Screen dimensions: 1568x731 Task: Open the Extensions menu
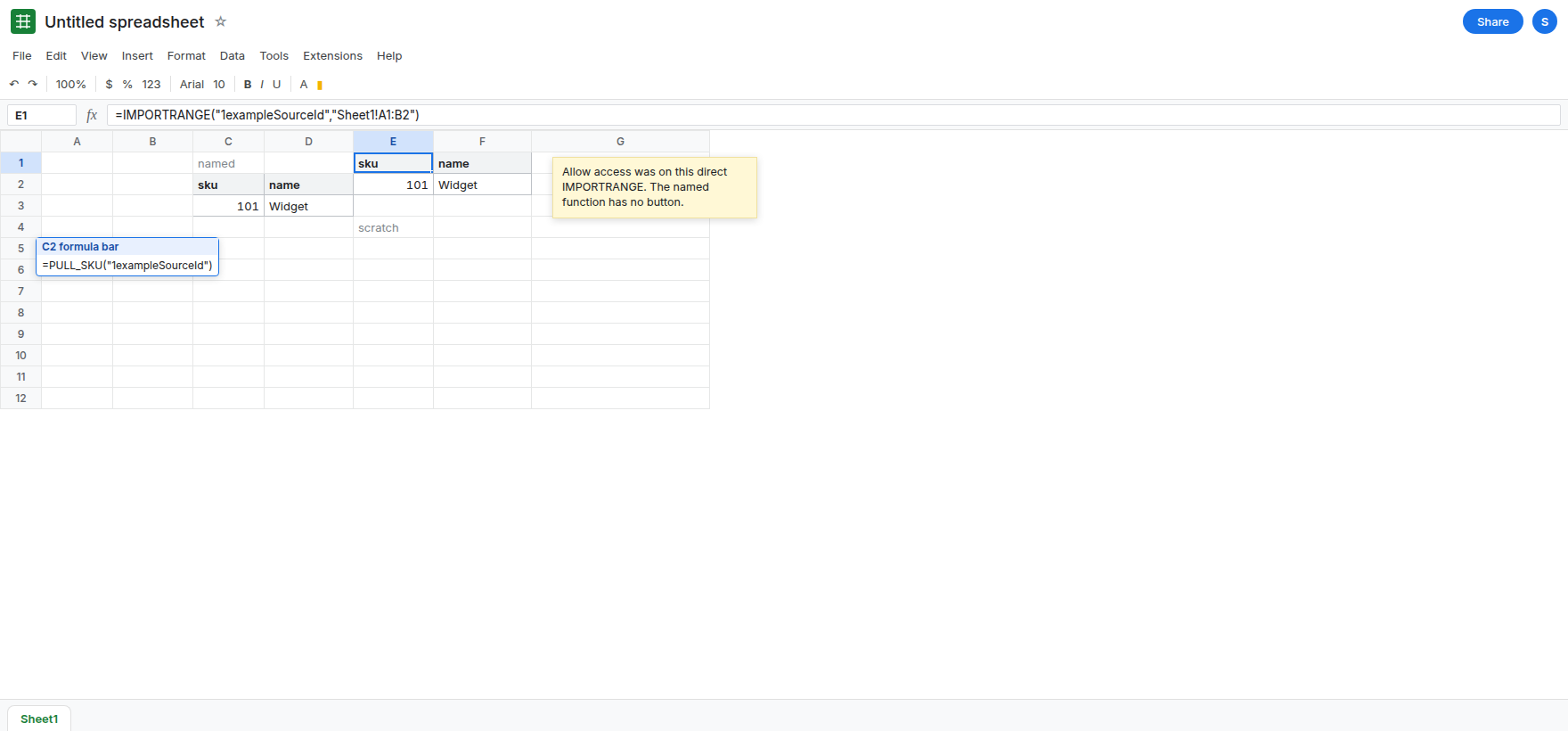coord(332,55)
